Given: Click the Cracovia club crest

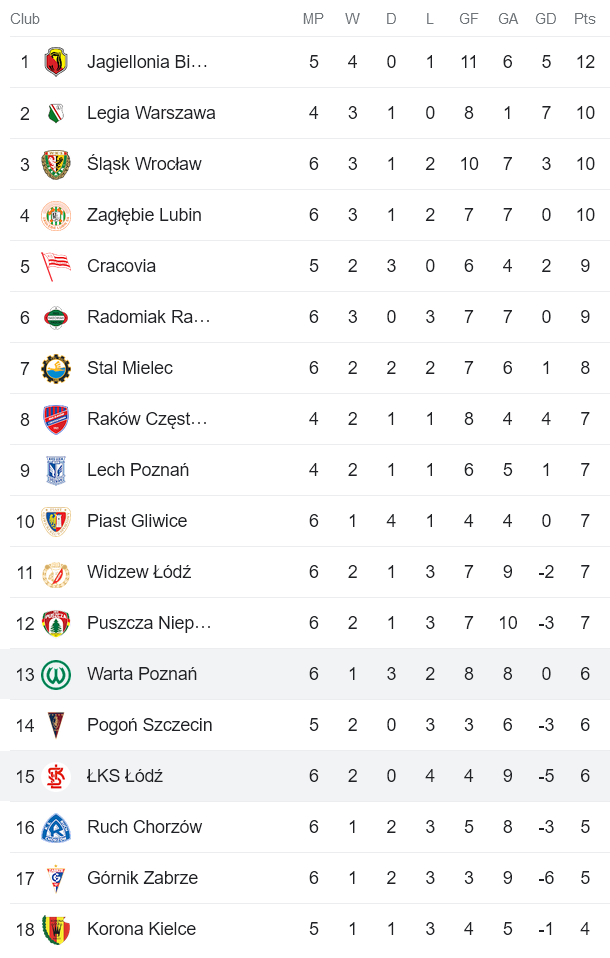Looking at the screenshot, I should [x=58, y=265].
